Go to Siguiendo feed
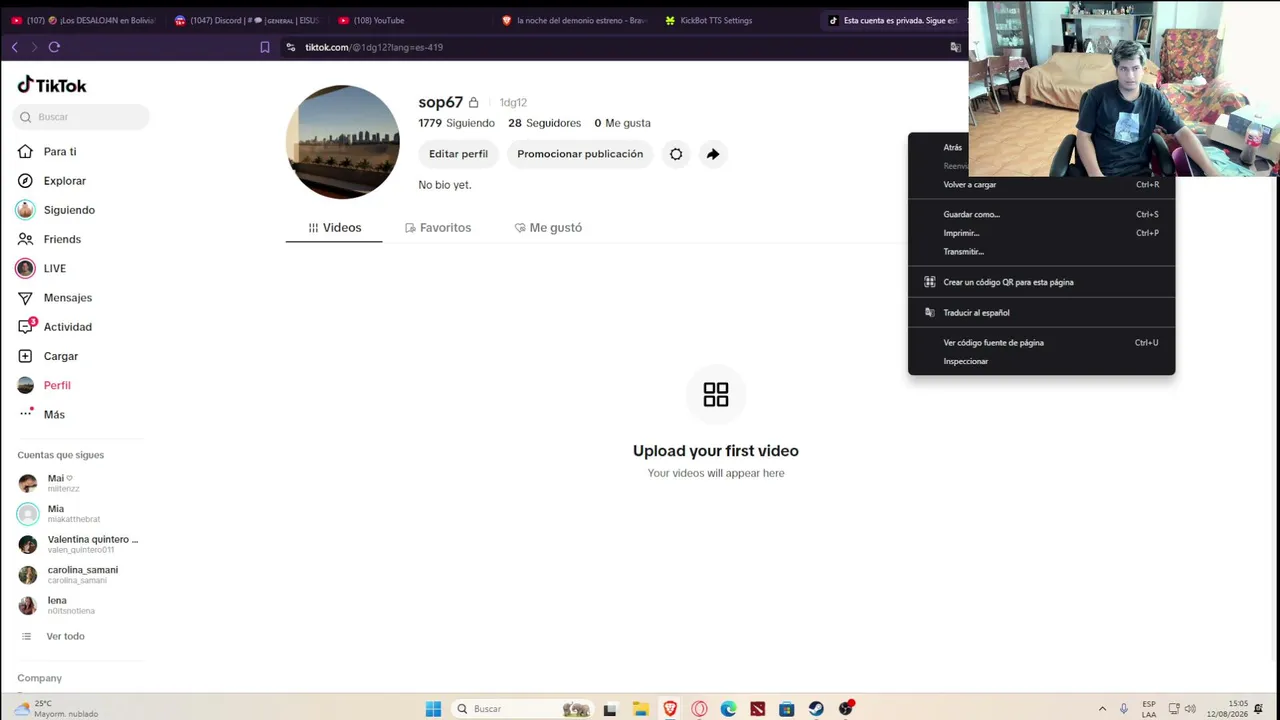The height and width of the screenshot is (720, 1280). 69,210
